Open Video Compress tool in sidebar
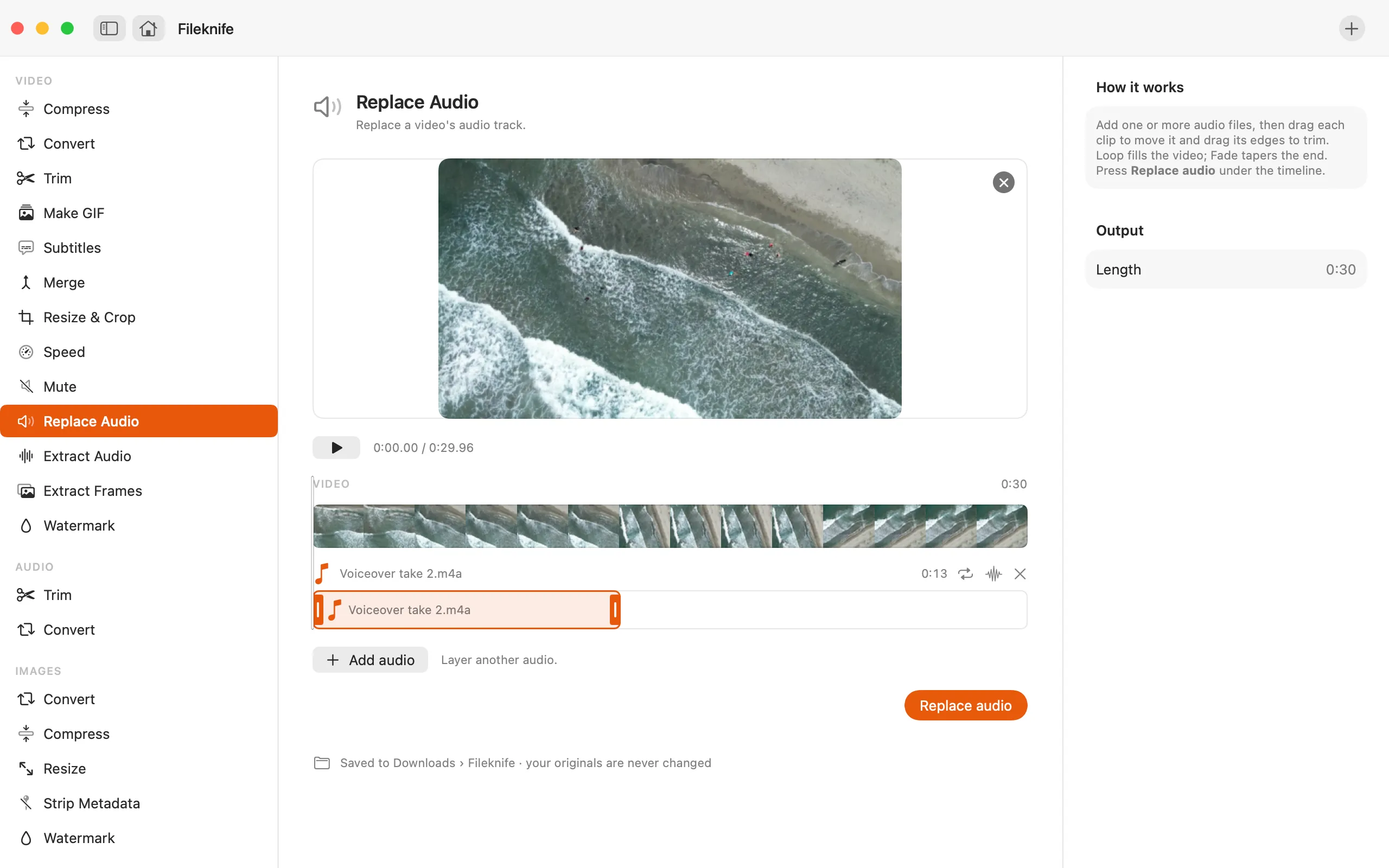The height and width of the screenshot is (868, 1389). click(139, 108)
